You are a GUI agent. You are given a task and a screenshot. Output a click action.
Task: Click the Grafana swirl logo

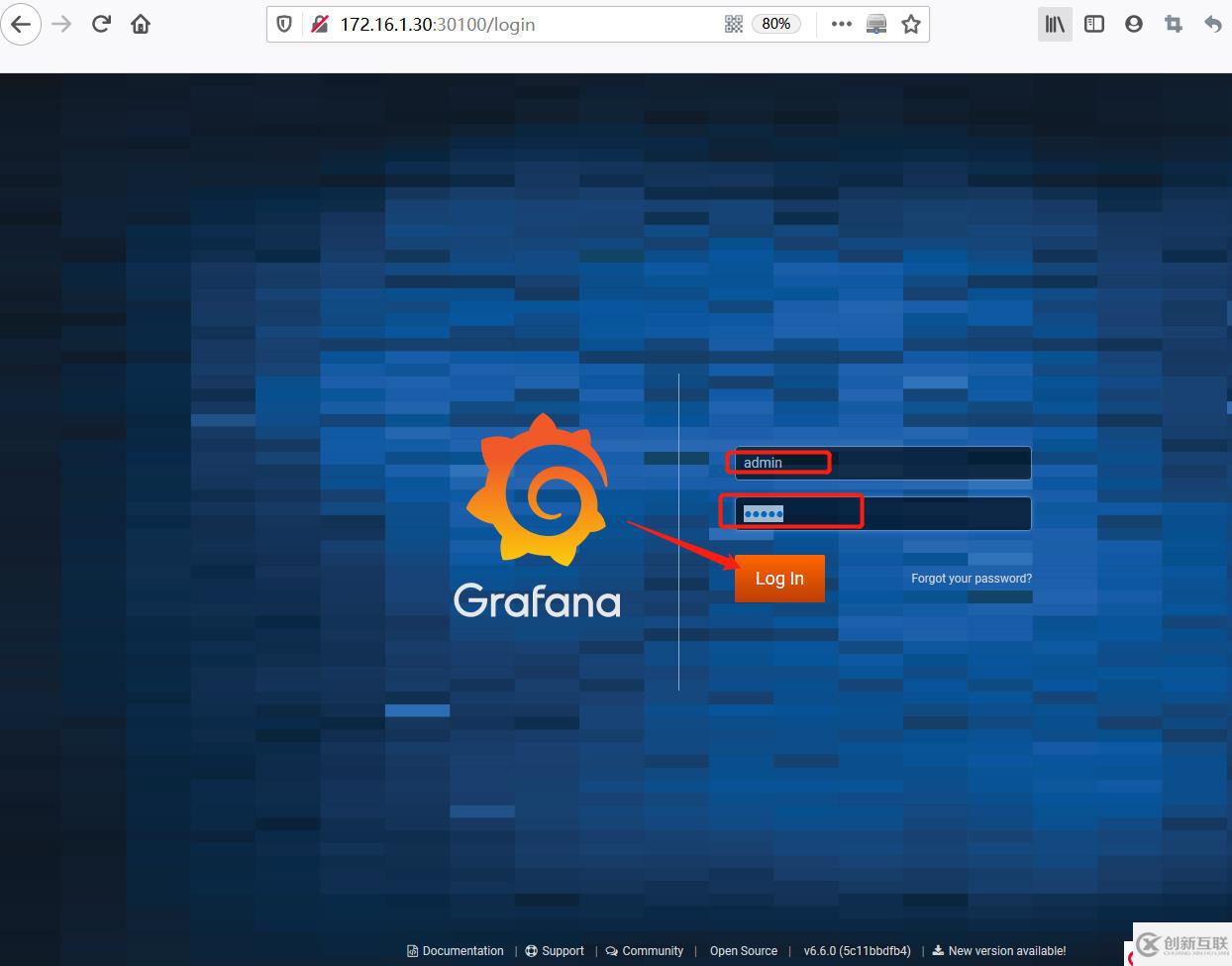pyautogui.click(x=537, y=489)
